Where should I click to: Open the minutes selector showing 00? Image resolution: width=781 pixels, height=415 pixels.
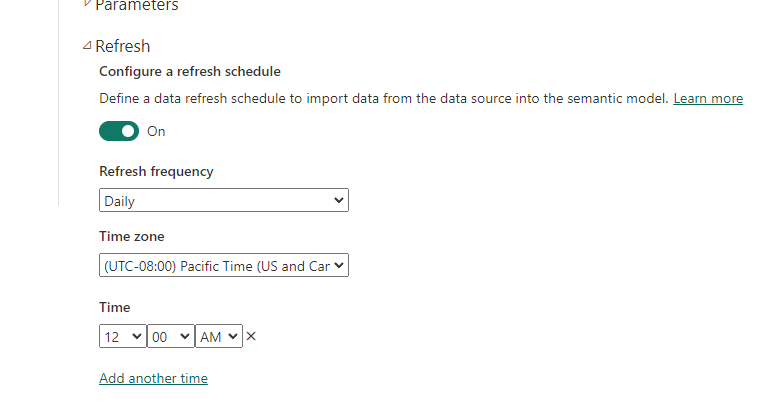coord(171,336)
